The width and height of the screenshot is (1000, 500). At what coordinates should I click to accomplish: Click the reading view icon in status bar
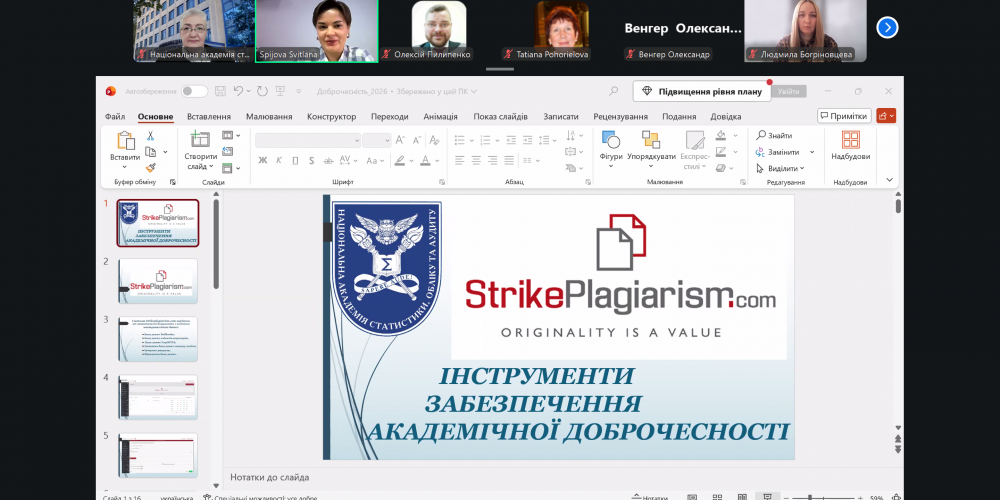point(742,497)
